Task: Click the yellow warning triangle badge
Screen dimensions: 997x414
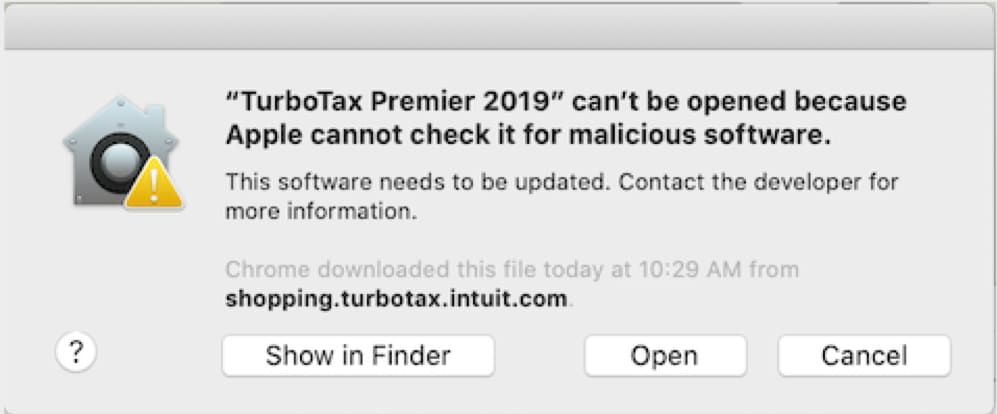Action: coord(154,184)
